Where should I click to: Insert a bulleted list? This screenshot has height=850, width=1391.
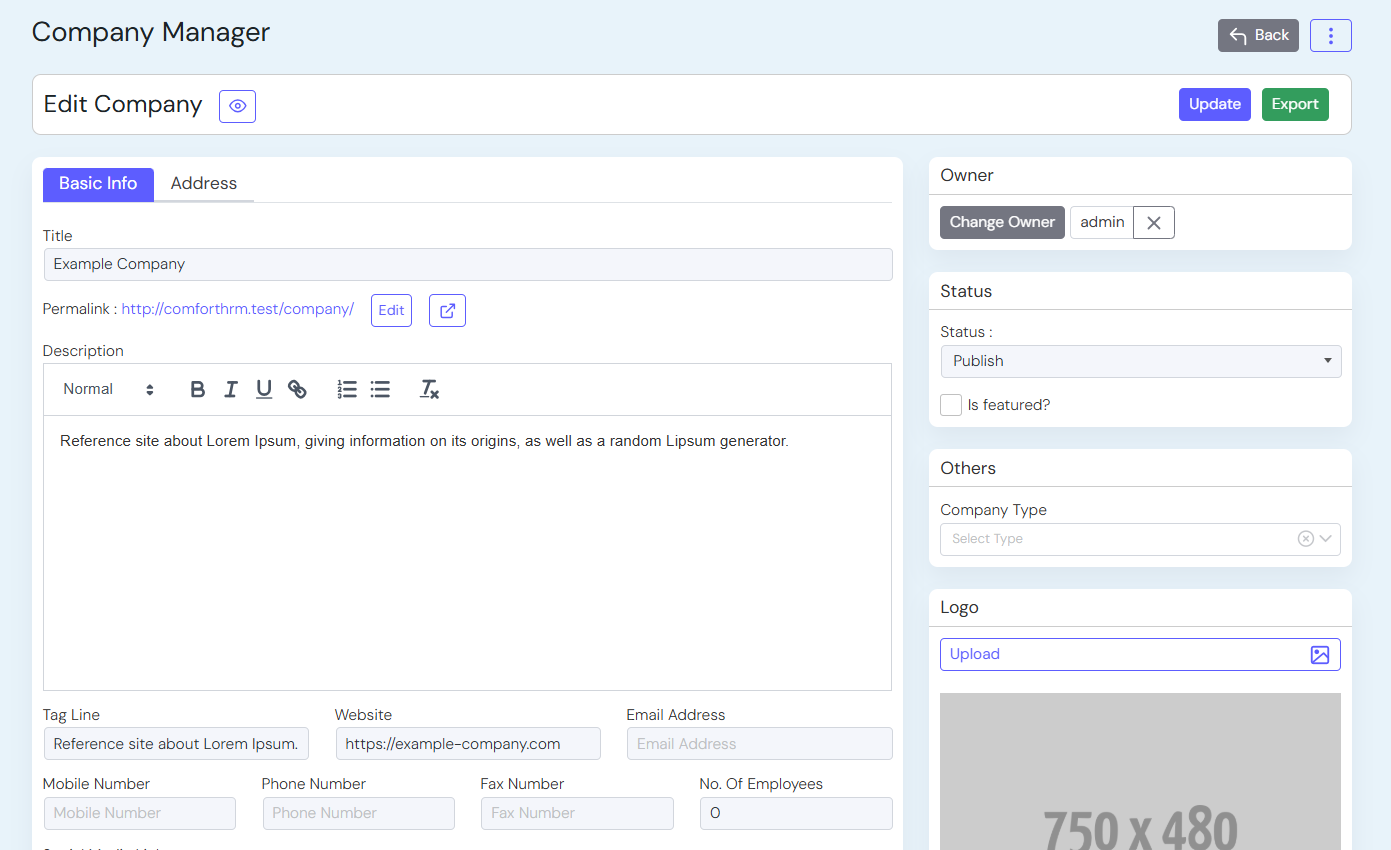point(380,390)
